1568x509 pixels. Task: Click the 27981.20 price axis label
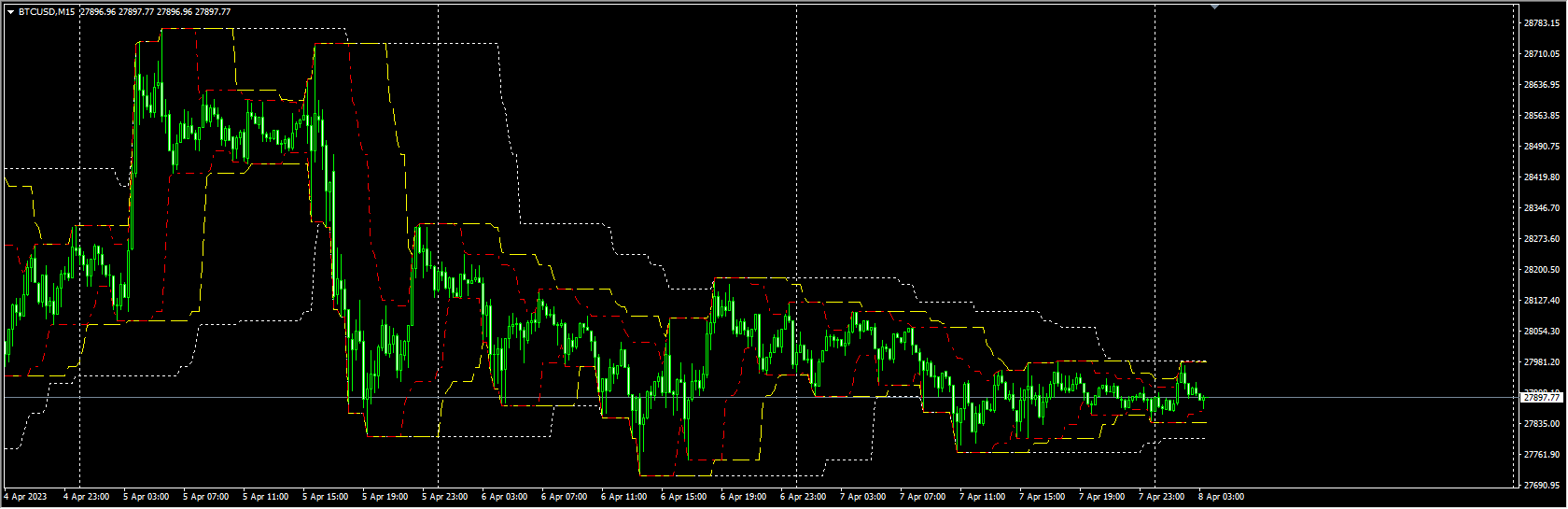pyautogui.click(x=1541, y=362)
